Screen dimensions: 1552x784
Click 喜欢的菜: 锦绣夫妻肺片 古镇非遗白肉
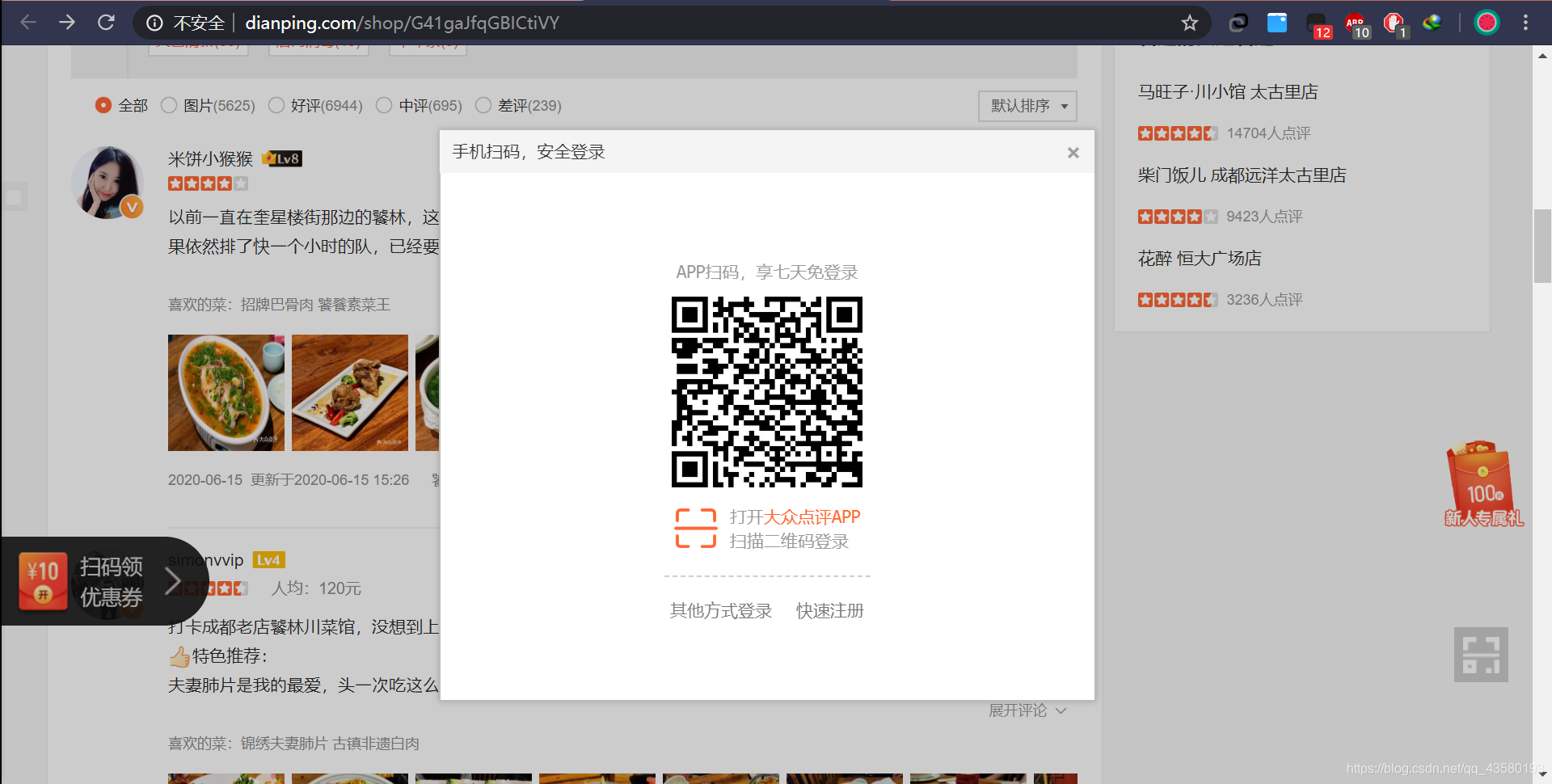tap(293, 744)
